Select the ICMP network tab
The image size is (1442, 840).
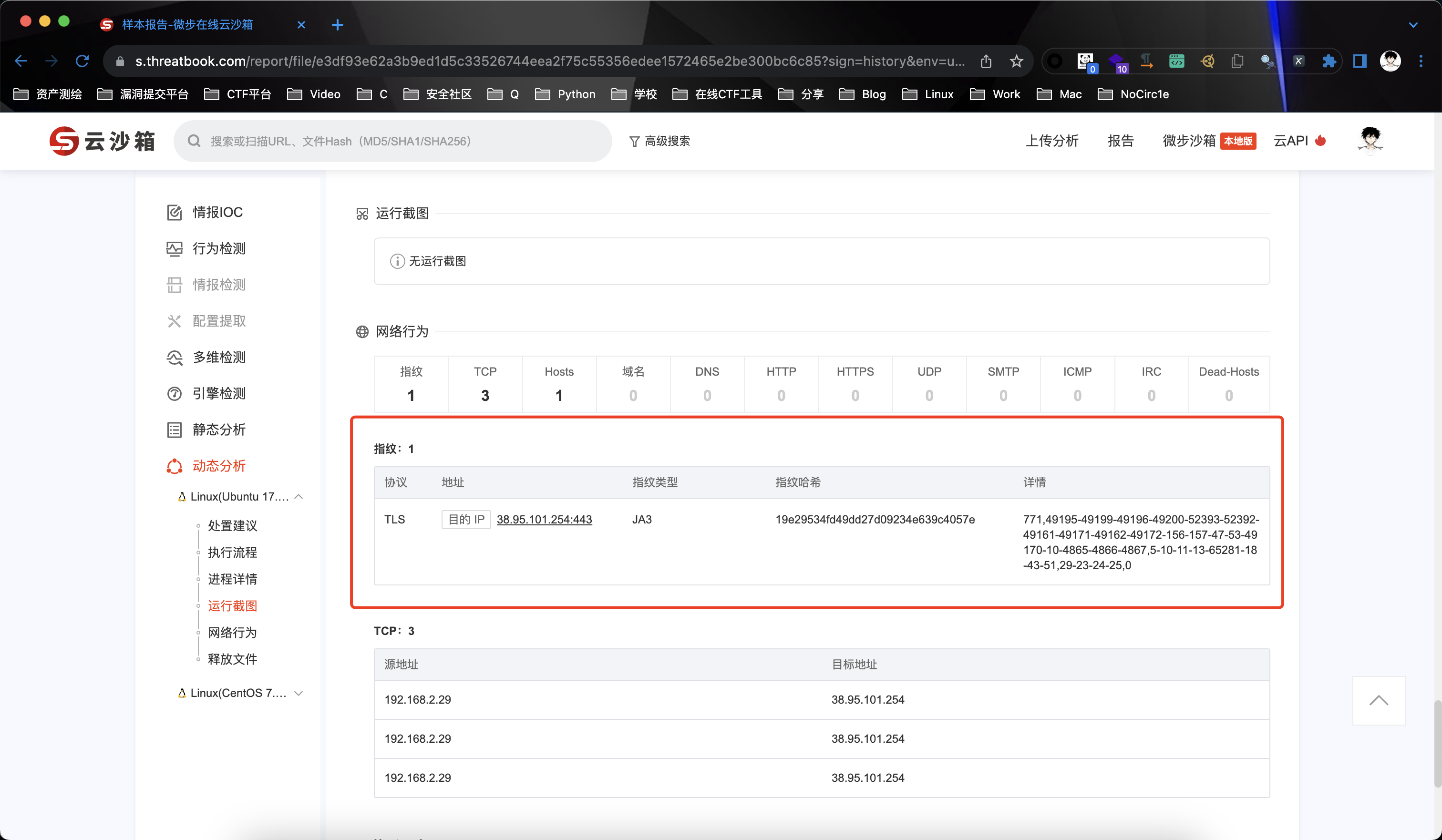click(x=1078, y=383)
